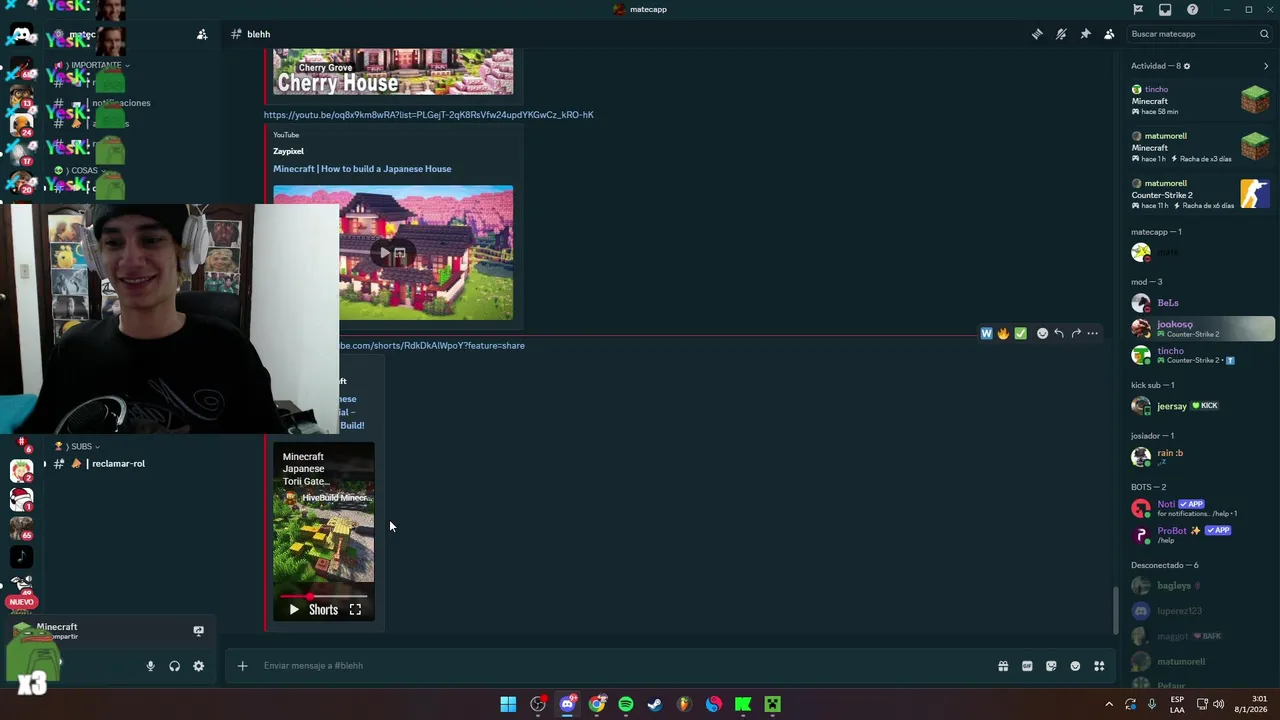Open the Threads icon in channel header
The image size is (1280, 720).
point(1037,34)
